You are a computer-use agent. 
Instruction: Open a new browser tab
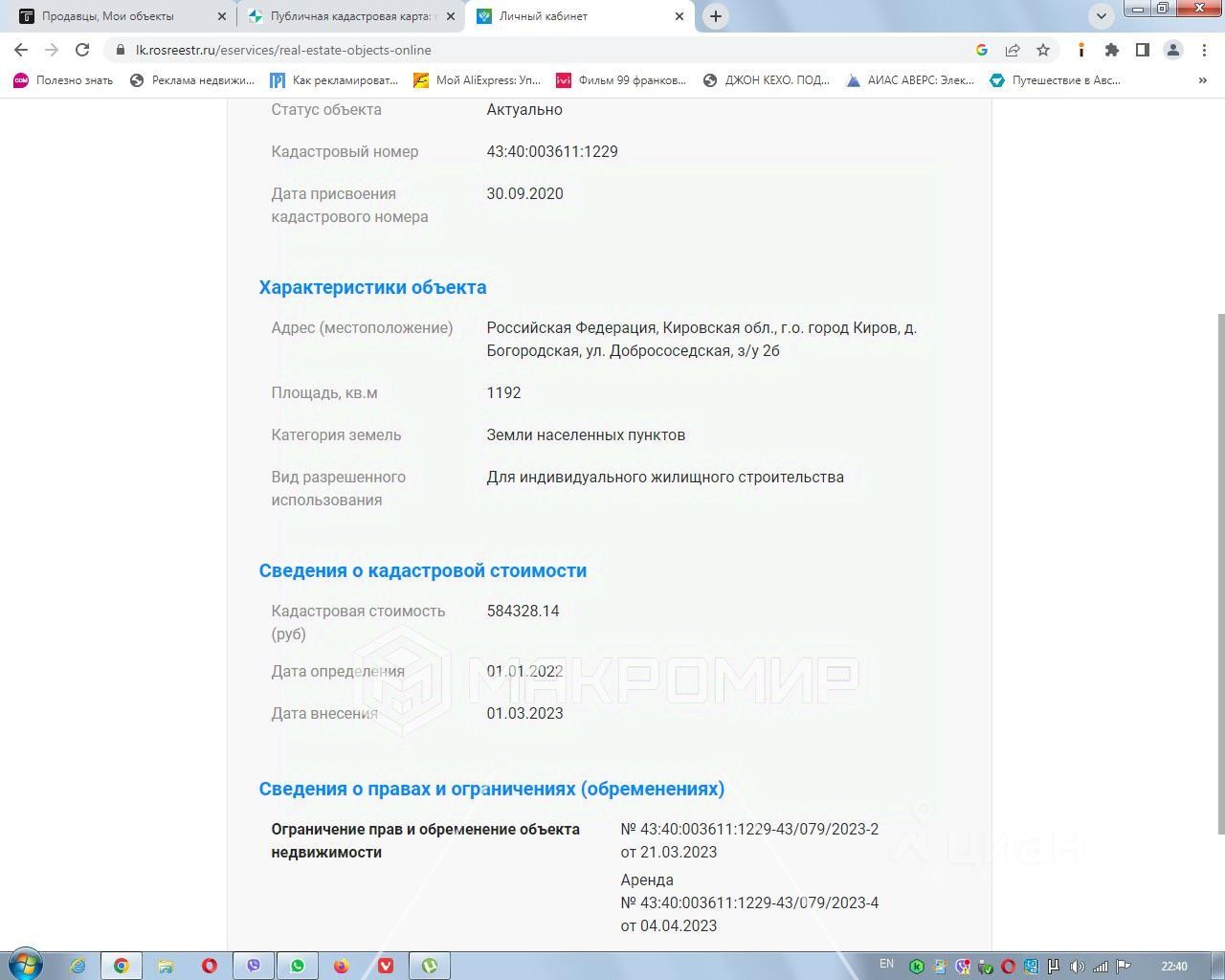coord(716,16)
